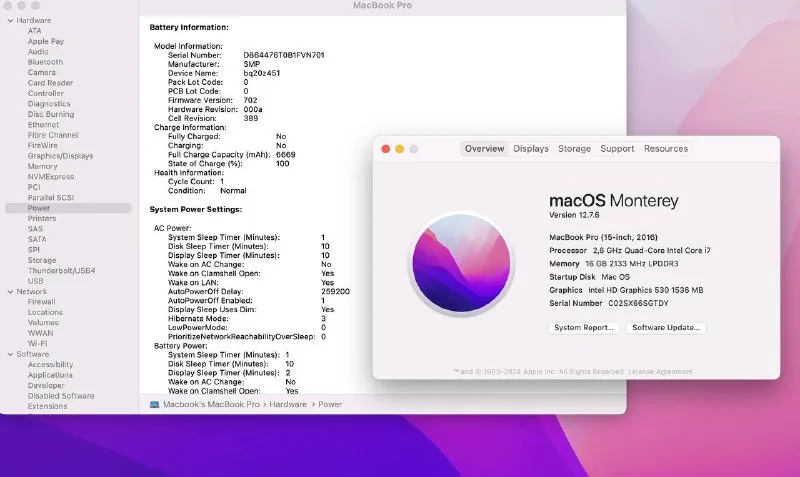Select Bluetooth in sidebar

[x=45, y=62]
